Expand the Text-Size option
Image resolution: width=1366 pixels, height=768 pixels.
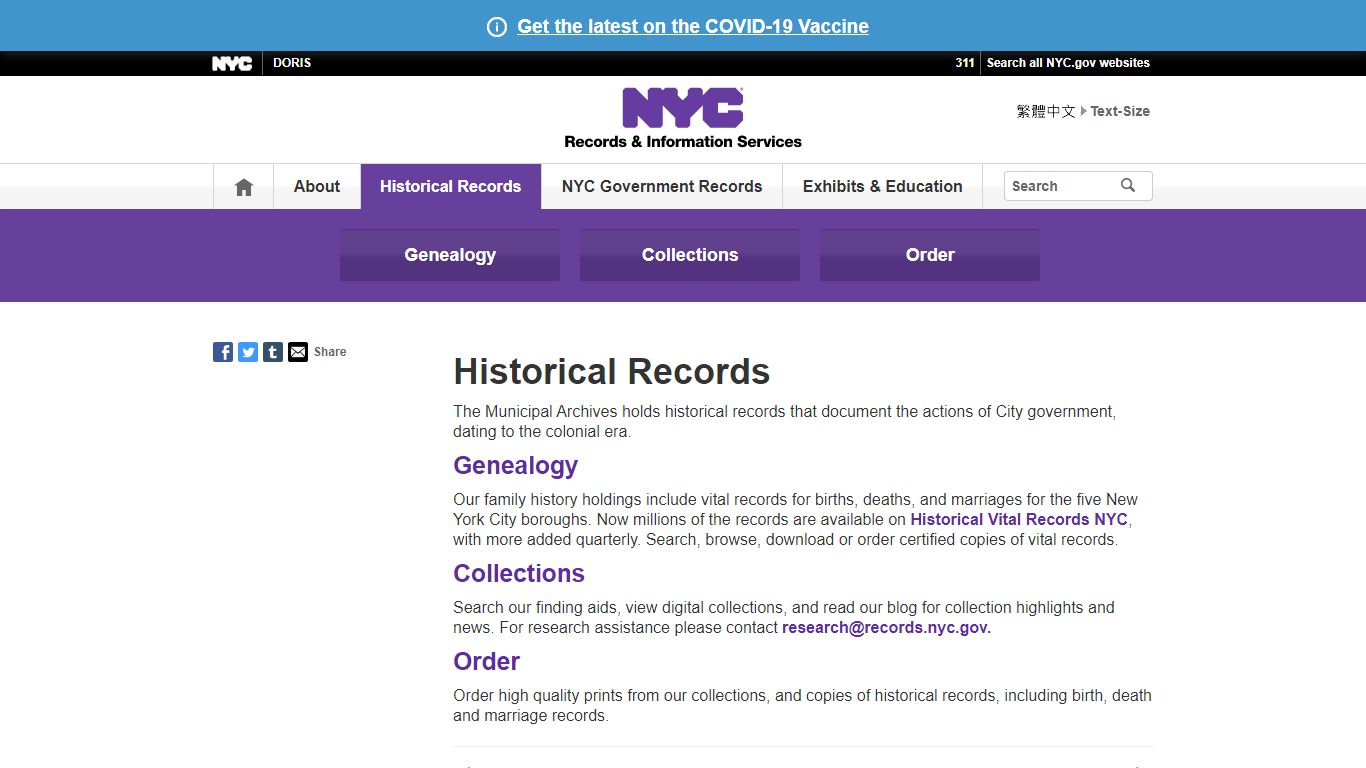coord(1120,112)
